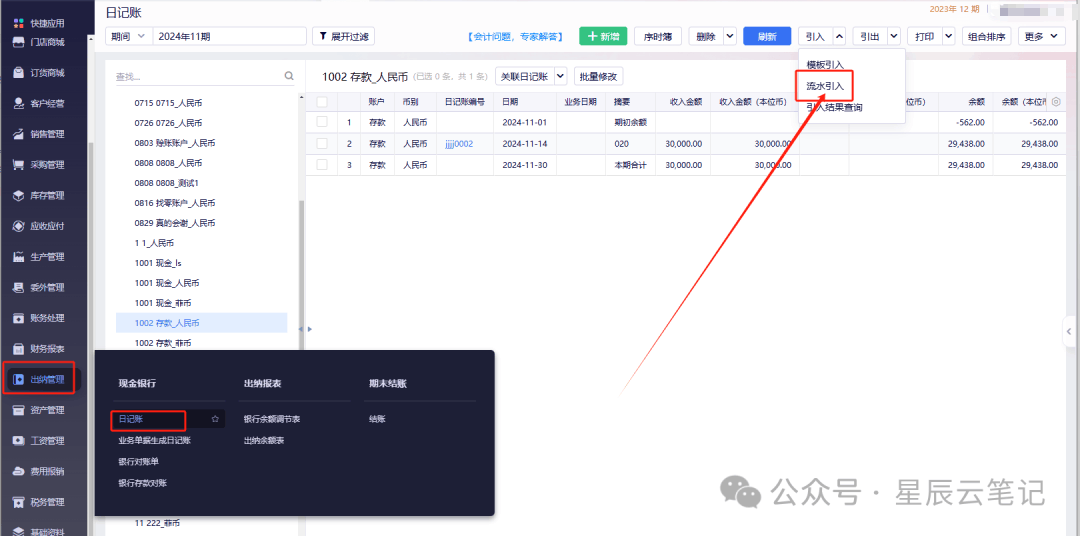Tick the select-all checkbox in table header
The width and height of the screenshot is (1080, 536).
click(322, 102)
